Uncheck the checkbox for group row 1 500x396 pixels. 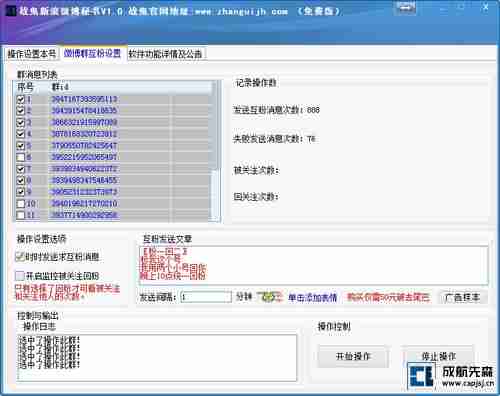click(x=21, y=99)
